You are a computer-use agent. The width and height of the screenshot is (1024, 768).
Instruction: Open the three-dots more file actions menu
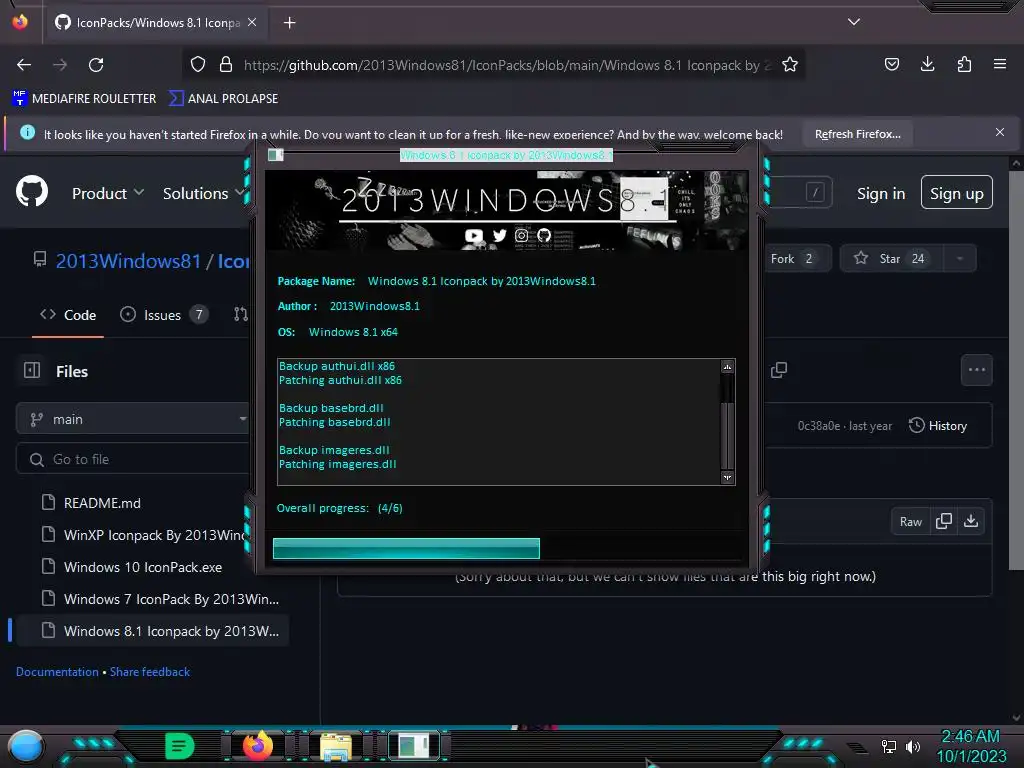[976, 370]
